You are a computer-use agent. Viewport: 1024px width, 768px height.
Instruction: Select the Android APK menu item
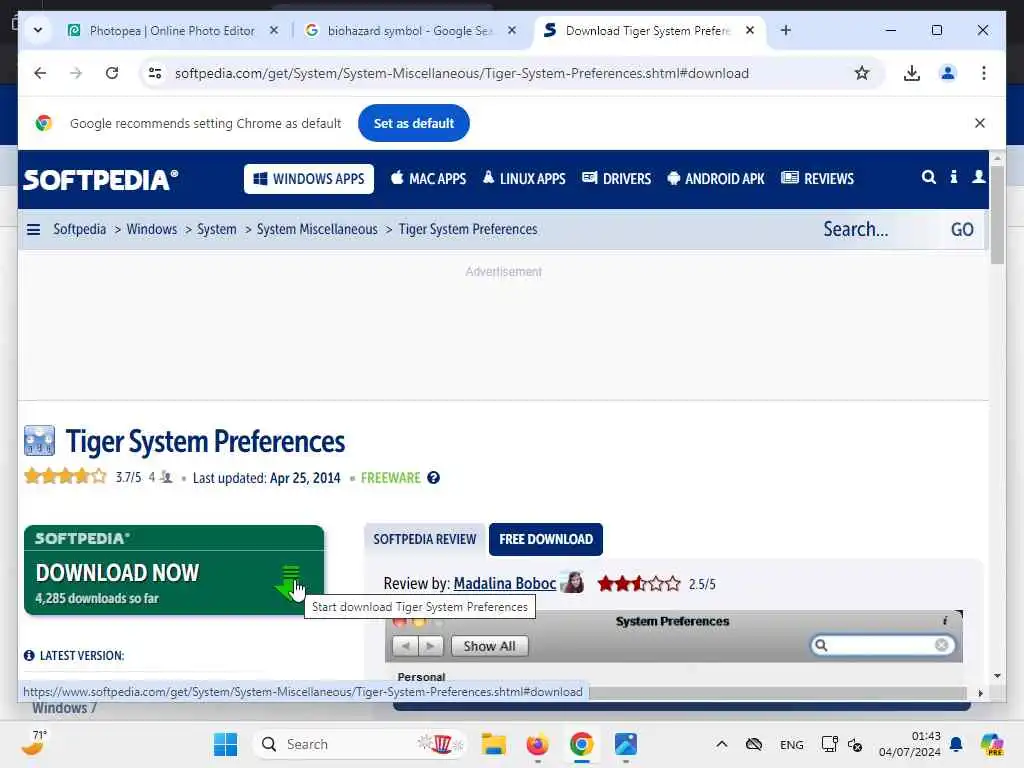point(716,179)
